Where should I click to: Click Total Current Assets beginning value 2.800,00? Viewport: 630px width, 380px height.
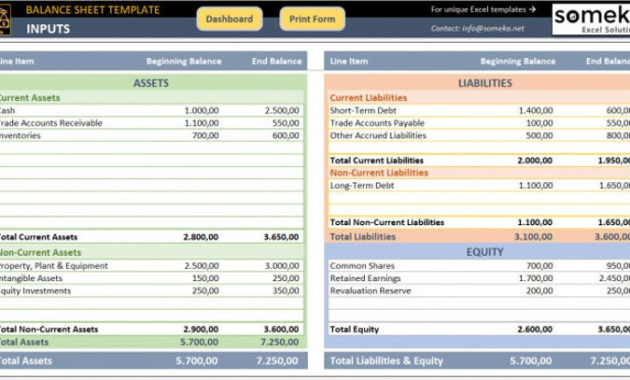(201, 237)
